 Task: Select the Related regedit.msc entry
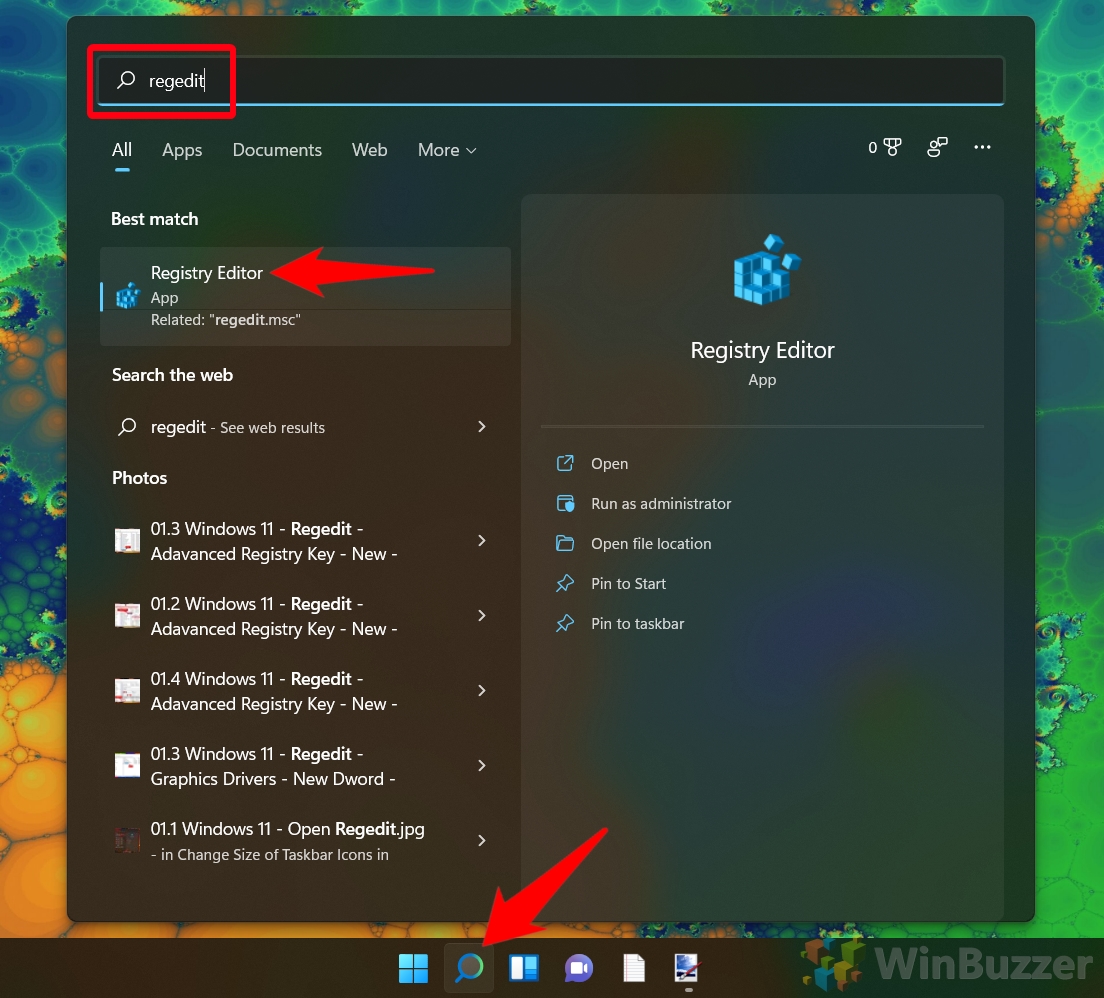coord(225,320)
